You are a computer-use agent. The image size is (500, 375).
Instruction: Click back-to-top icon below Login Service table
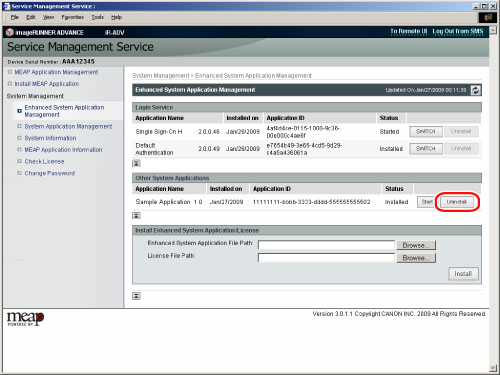click(x=136, y=163)
